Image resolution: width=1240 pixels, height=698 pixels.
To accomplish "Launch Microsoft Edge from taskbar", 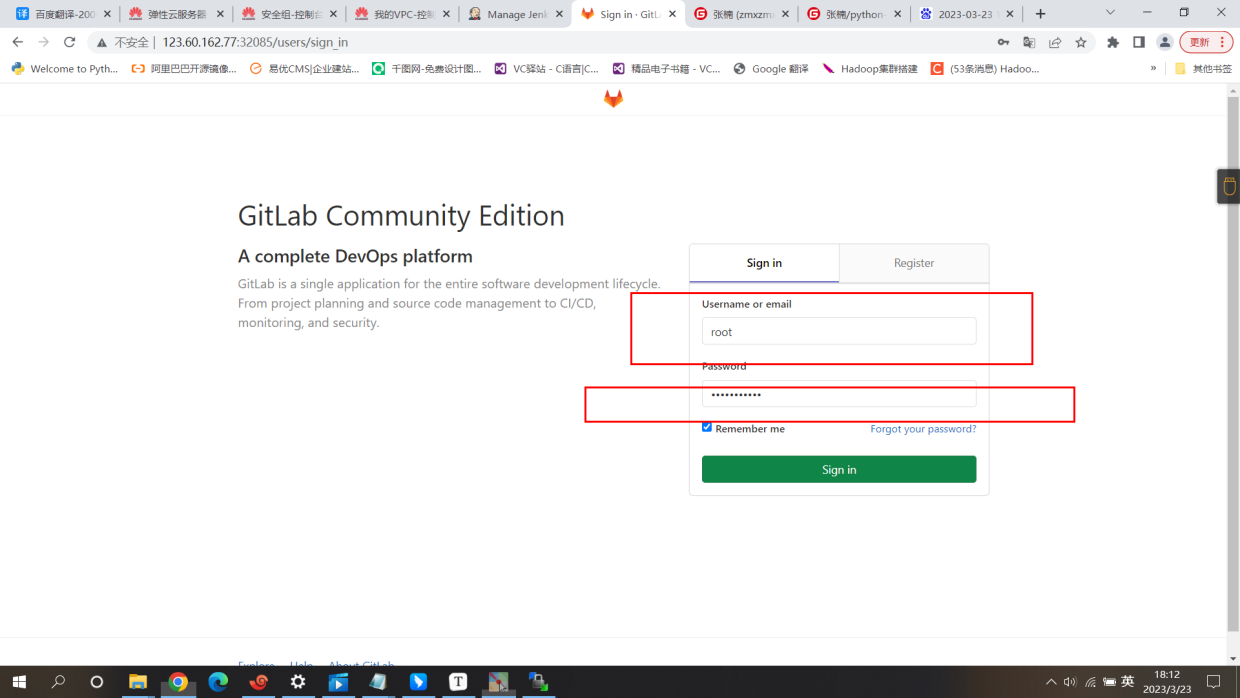I will tap(218, 682).
